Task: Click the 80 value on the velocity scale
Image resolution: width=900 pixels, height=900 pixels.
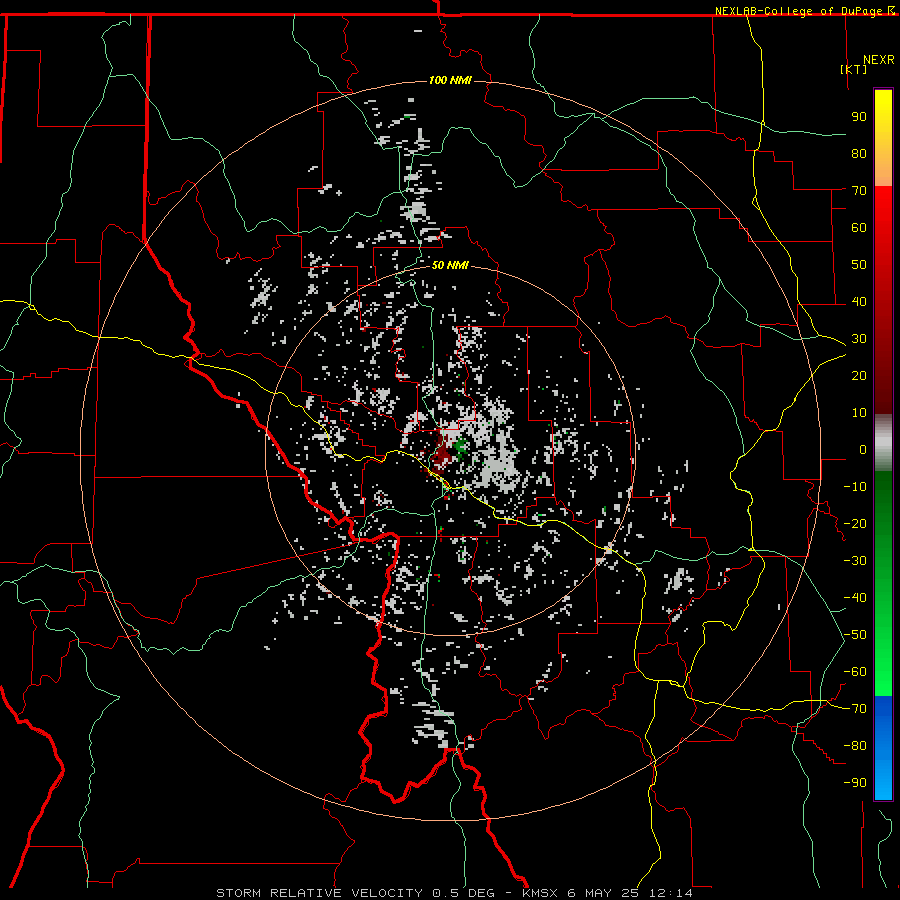Action: point(859,153)
